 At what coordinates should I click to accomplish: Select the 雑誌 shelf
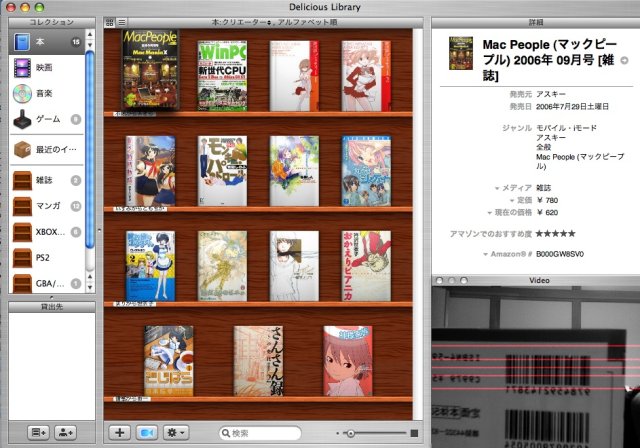(x=47, y=180)
